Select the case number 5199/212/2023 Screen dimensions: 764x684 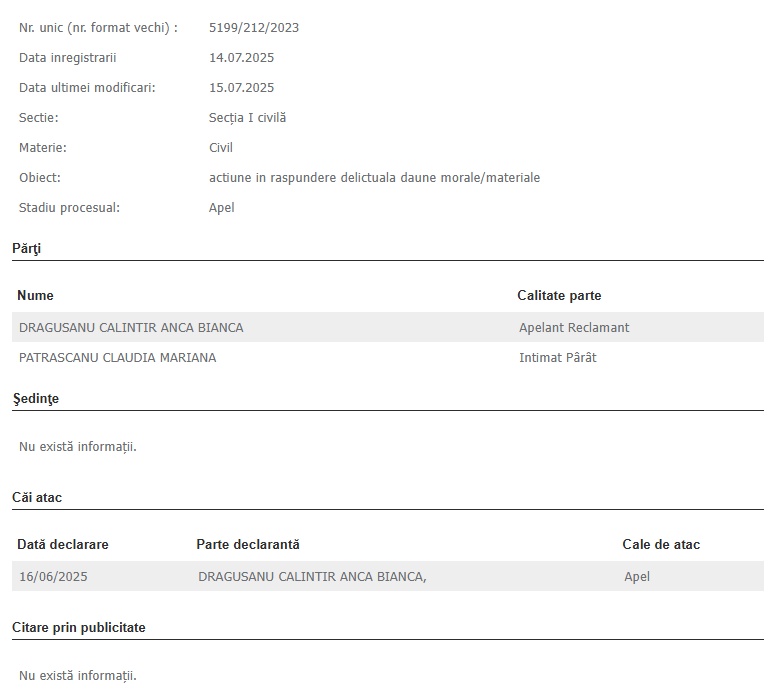click(254, 28)
